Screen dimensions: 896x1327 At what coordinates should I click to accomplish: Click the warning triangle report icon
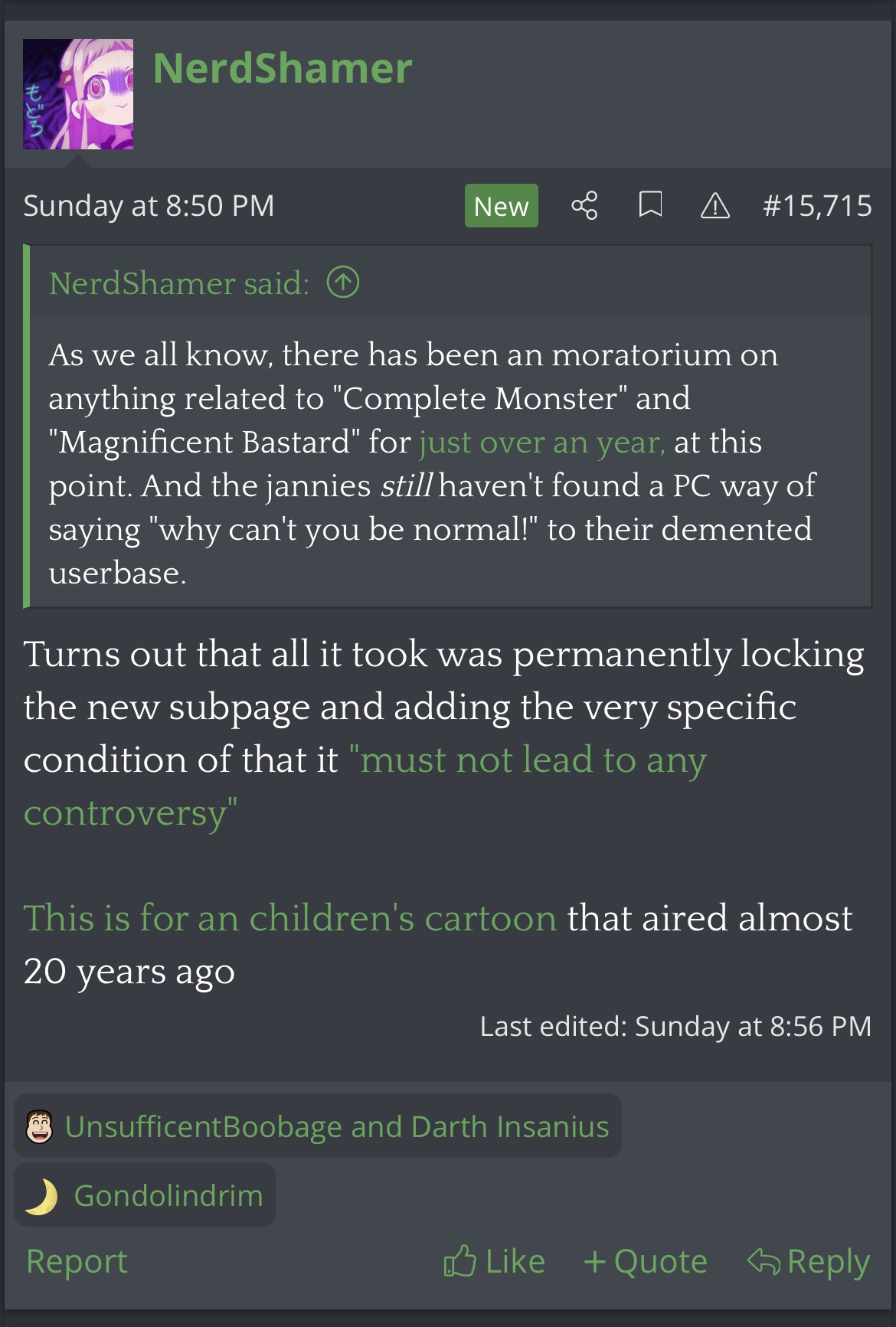click(715, 206)
